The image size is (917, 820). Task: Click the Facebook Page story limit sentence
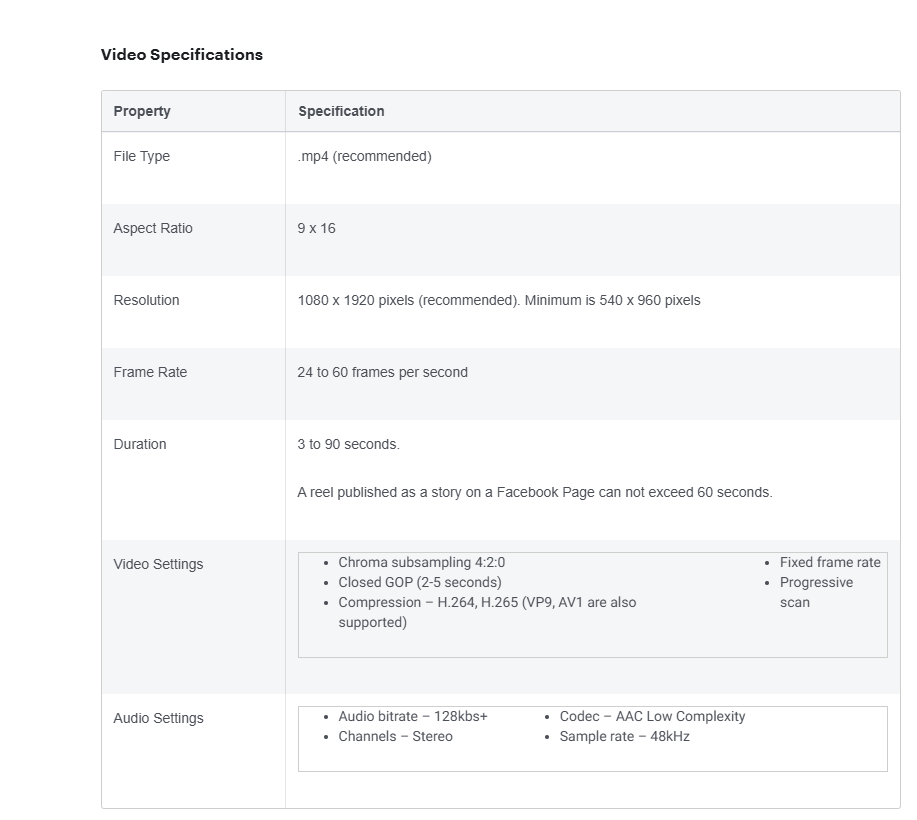point(534,492)
